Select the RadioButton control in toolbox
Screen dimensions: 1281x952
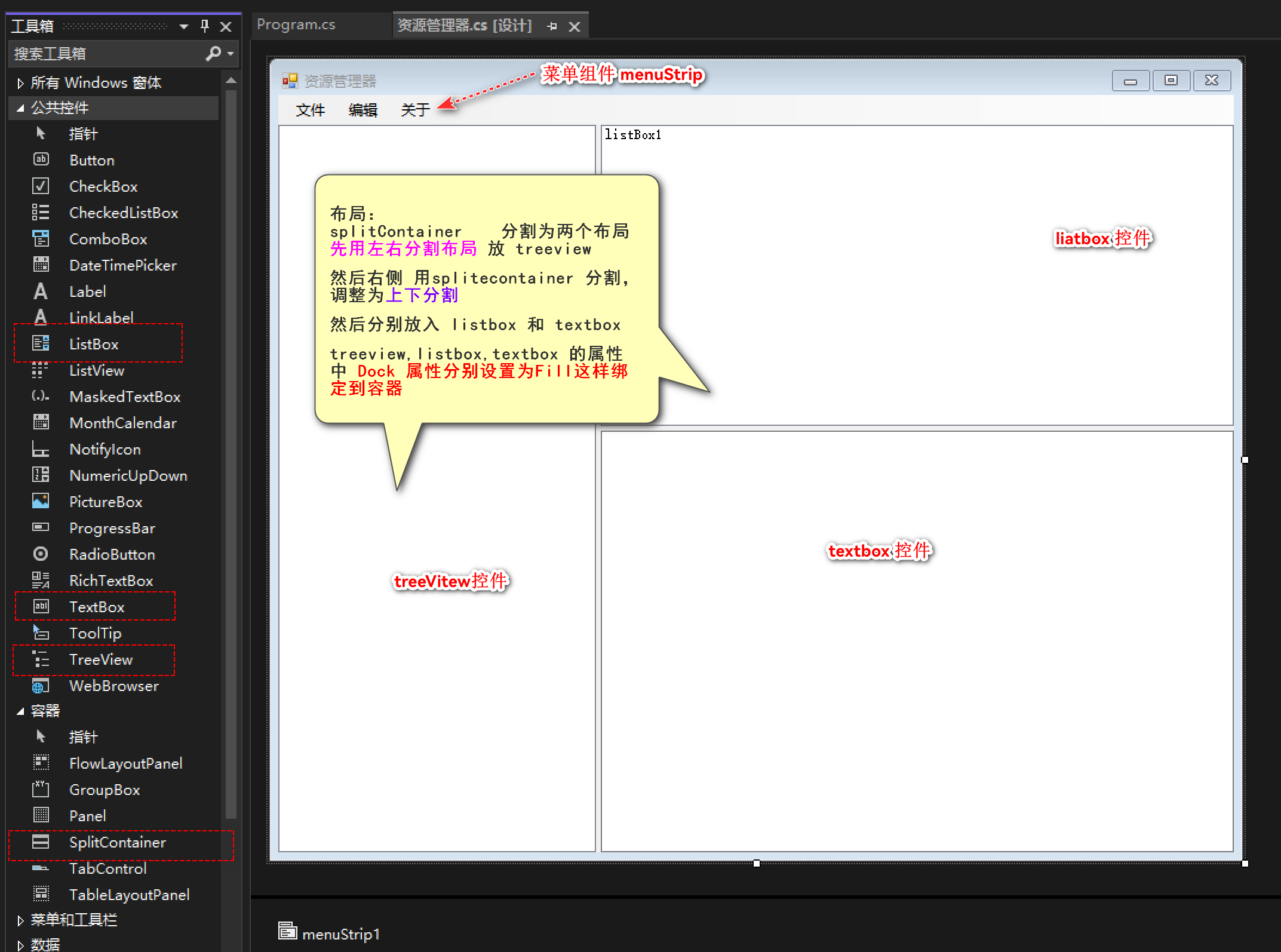tap(112, 554)
